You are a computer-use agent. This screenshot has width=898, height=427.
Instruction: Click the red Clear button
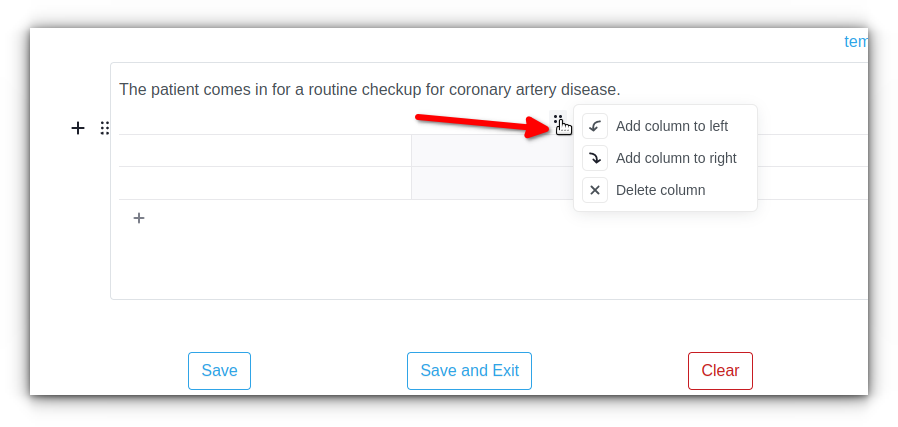coord(720,371)
